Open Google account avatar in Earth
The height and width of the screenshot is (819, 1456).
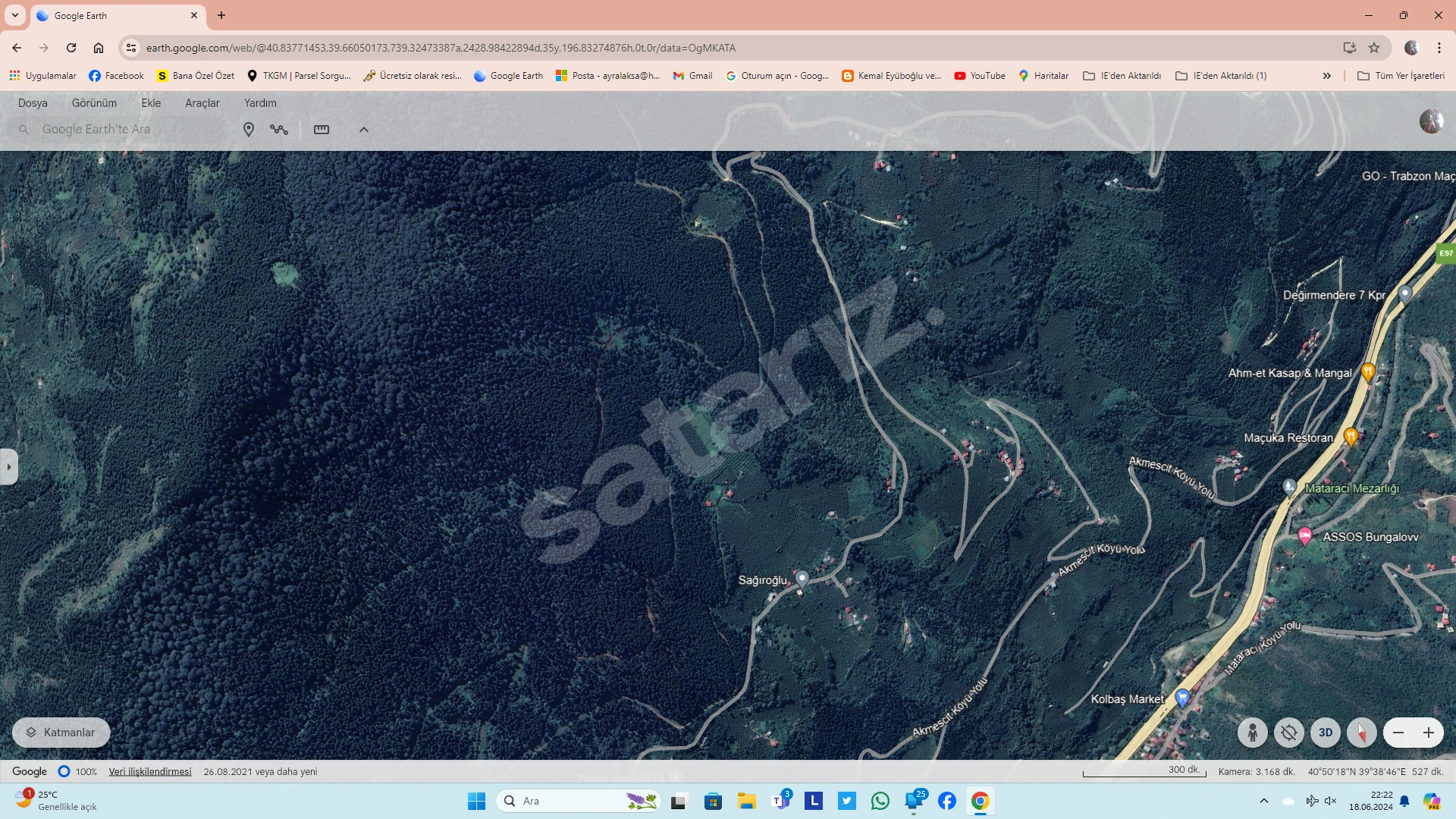1431,121
